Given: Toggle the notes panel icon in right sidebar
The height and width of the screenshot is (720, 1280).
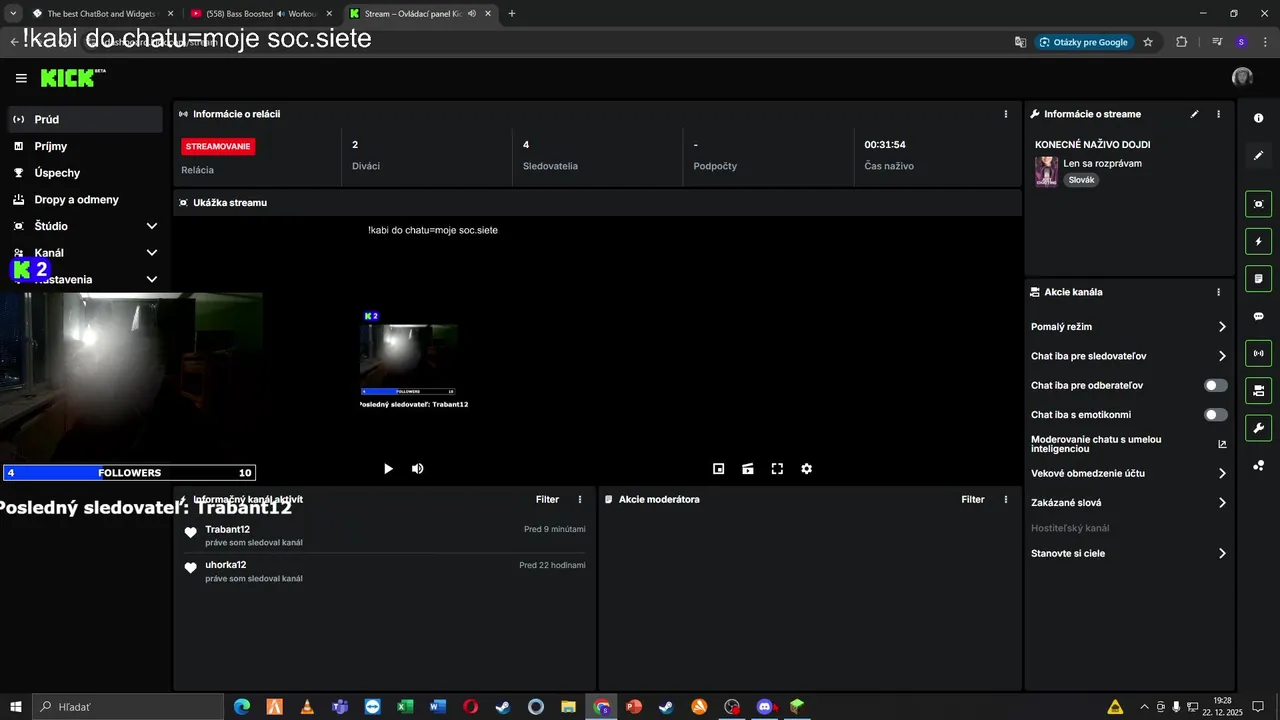Looking at the screenshot, I should (x=1258, y=278).
